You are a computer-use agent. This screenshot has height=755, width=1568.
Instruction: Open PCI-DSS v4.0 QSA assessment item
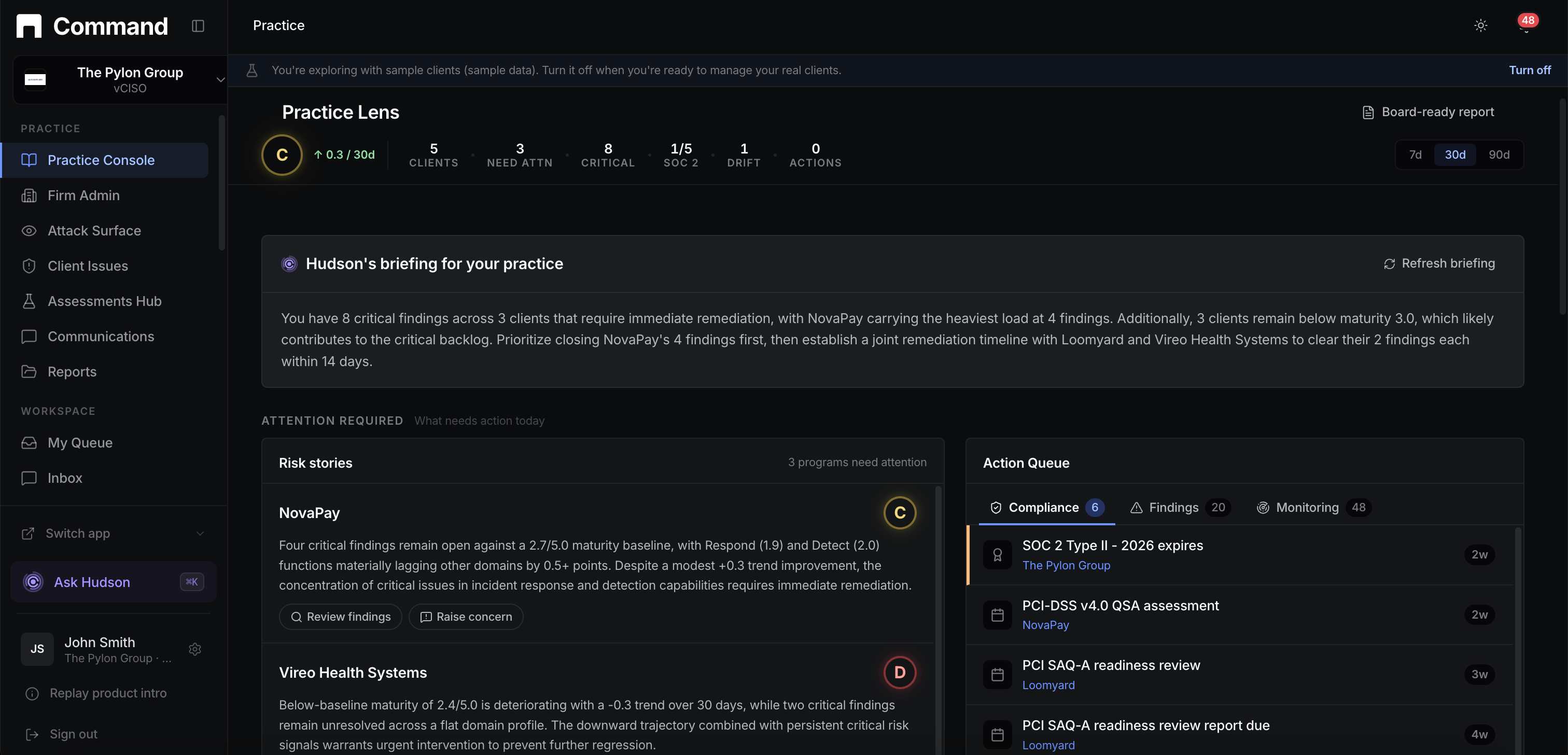pos(1240,614)
